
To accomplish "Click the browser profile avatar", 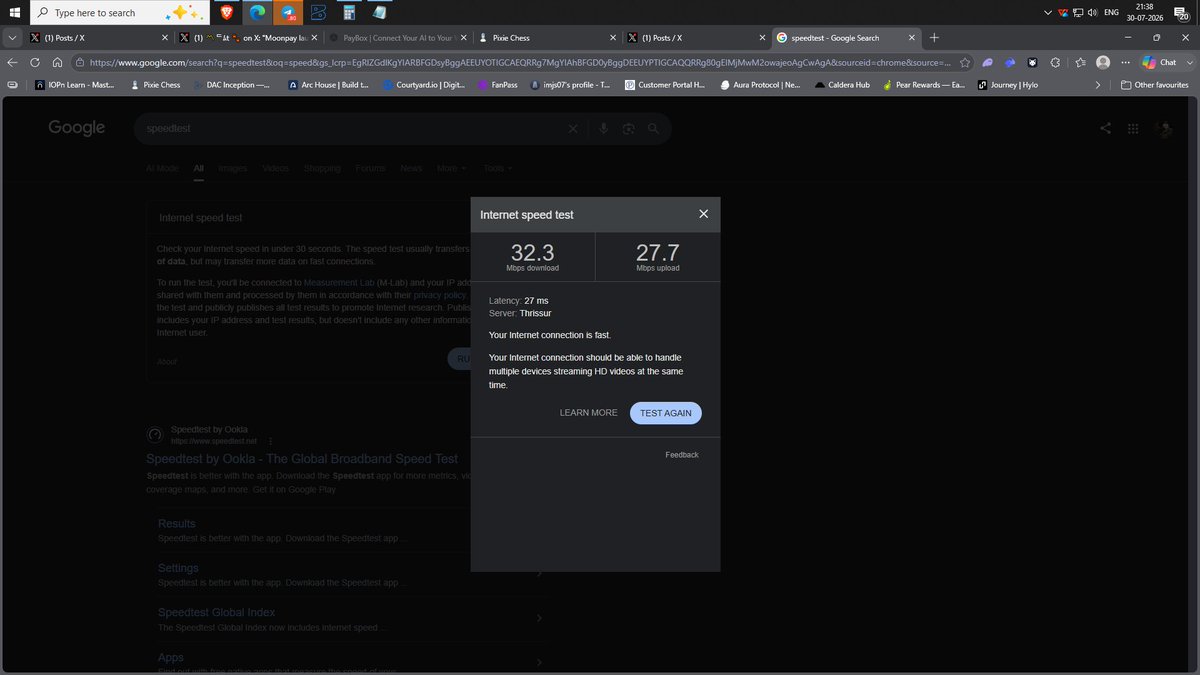I will click(1103, 62).
